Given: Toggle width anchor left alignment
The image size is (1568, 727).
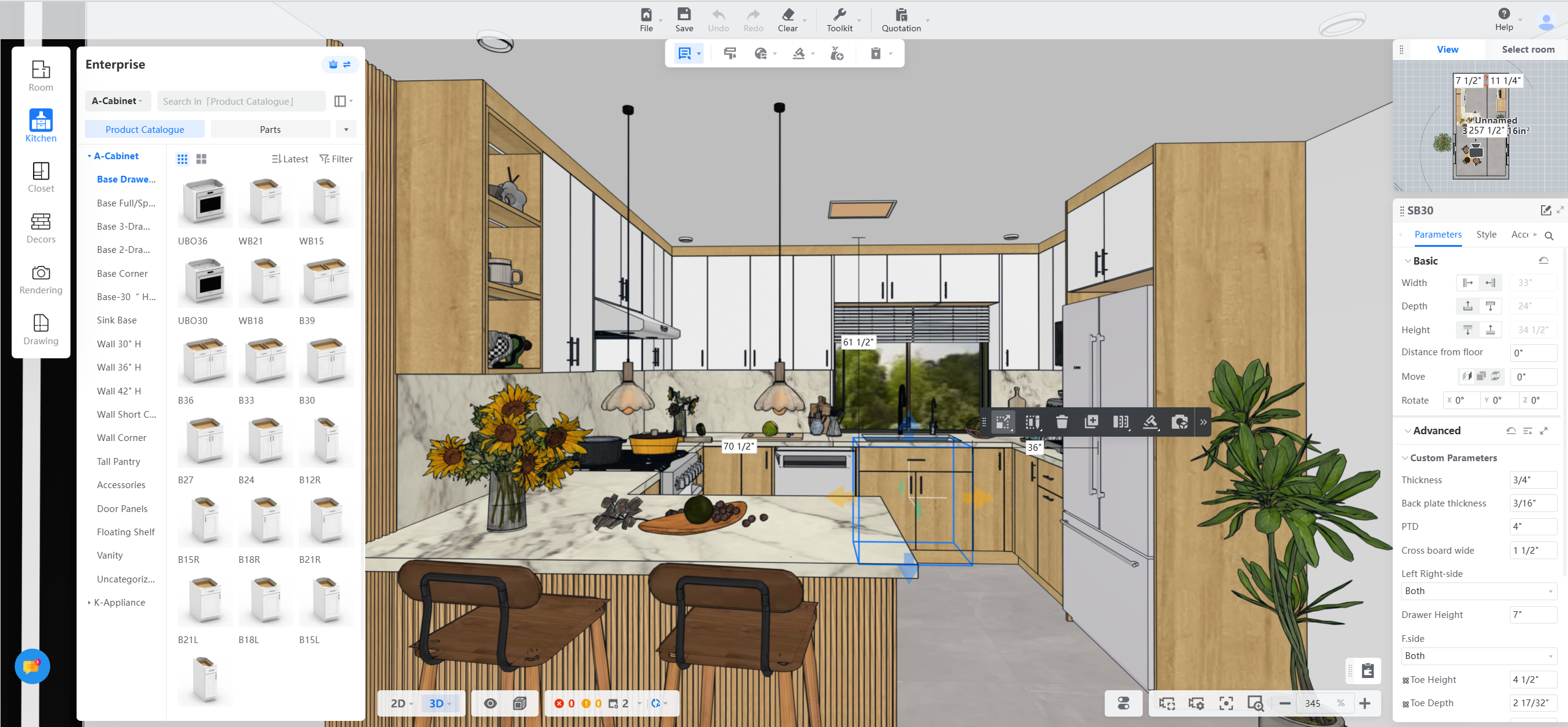Looking at the screenshot, I should pos(1468,282).
